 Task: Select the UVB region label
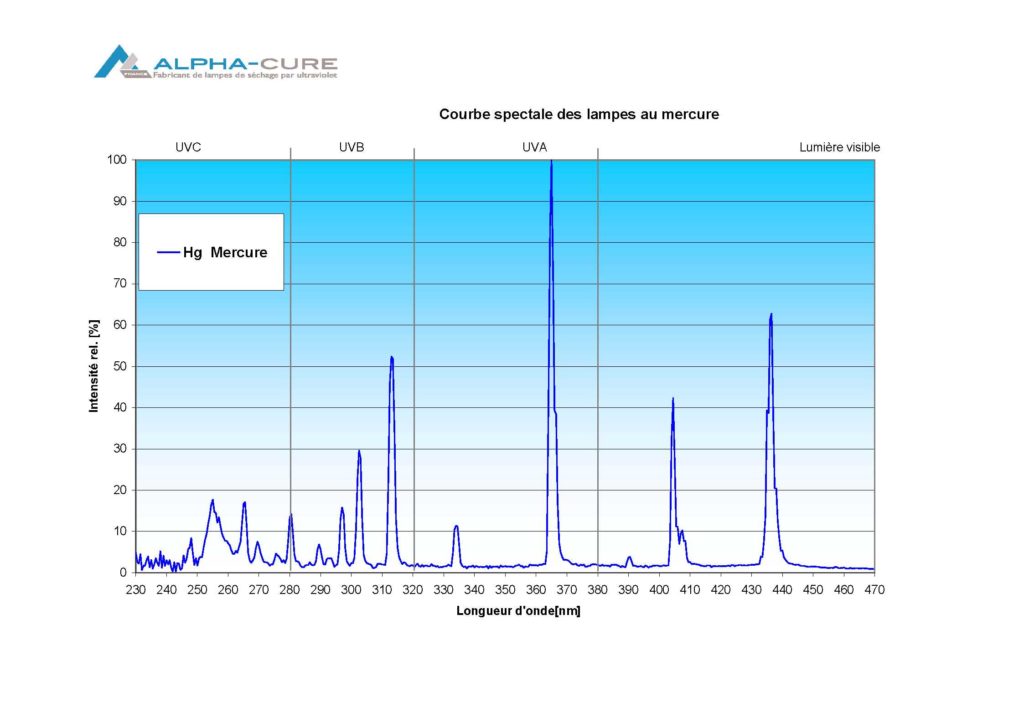pyautogui.click(x=352, y=147)
